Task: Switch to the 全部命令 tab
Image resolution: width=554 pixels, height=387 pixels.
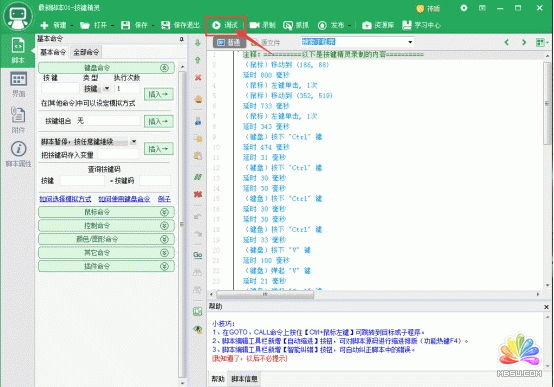Action: tap(86, 52)
